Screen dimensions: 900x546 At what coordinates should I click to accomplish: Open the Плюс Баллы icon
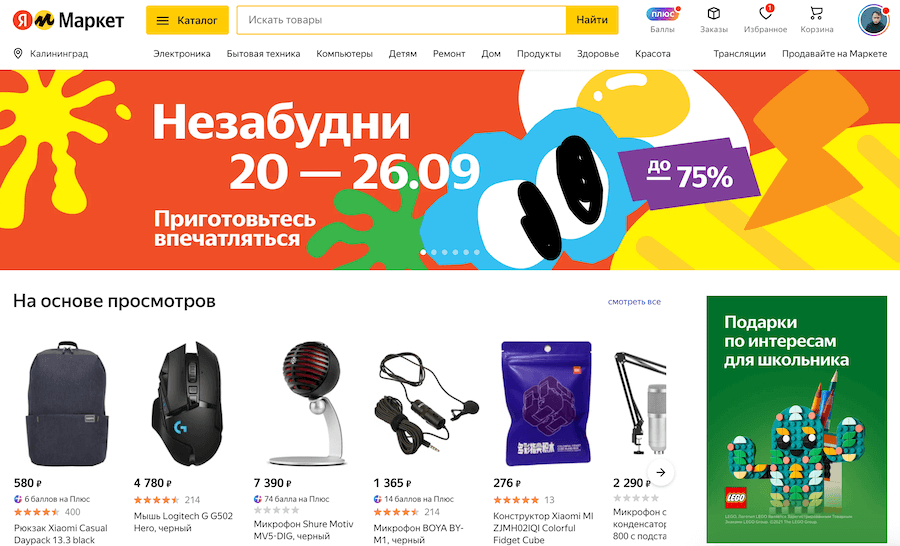click(662, 14)
